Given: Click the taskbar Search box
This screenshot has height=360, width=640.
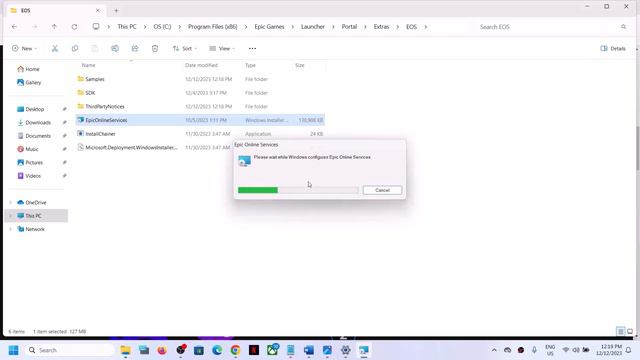Looking at the screenshot, I should pos(70,350).
